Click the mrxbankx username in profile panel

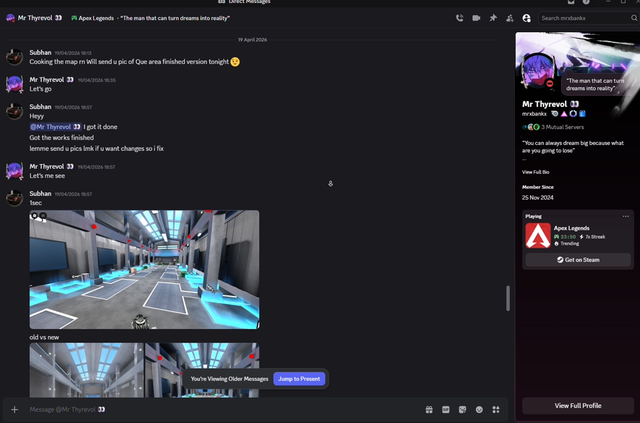click(x=534, y=114)
